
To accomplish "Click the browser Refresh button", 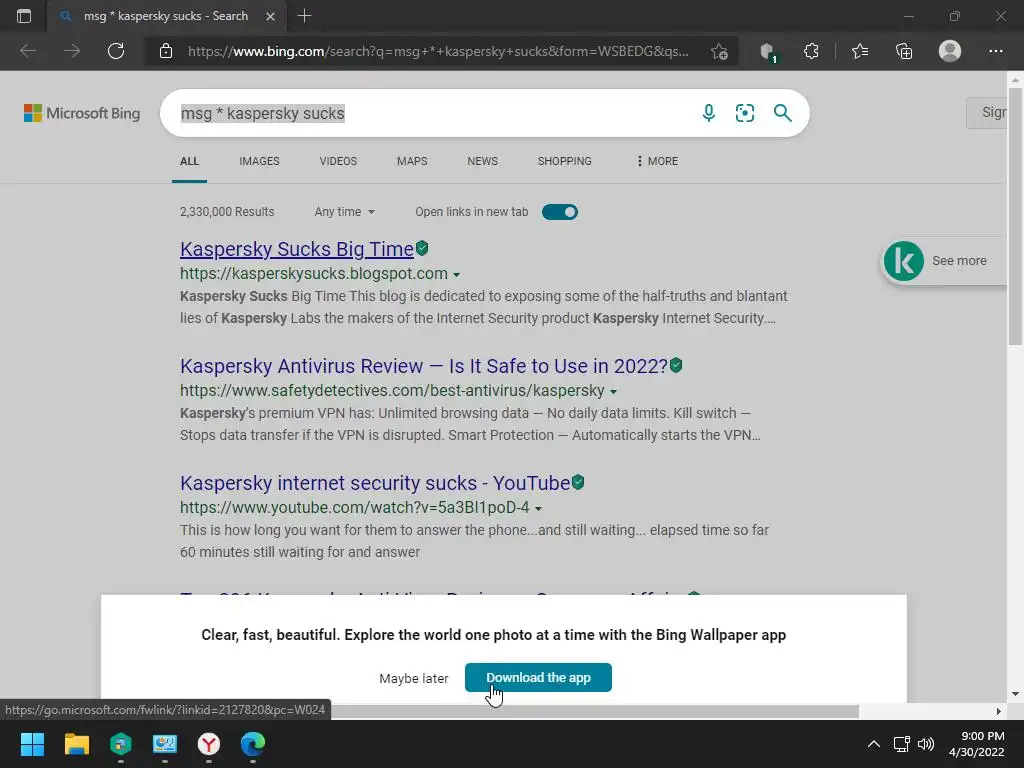I will point(116,51).
